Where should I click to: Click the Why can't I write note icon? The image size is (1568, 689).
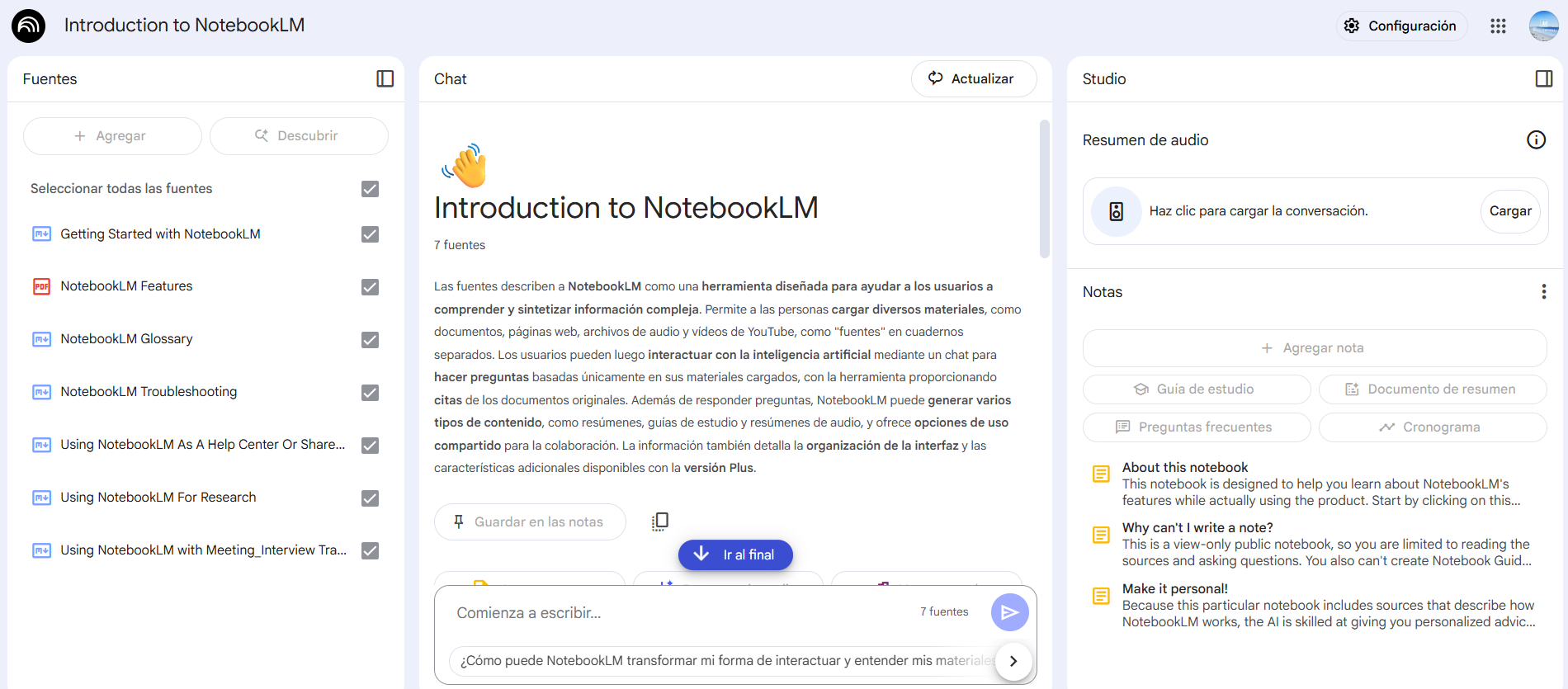pos(1101,535)
